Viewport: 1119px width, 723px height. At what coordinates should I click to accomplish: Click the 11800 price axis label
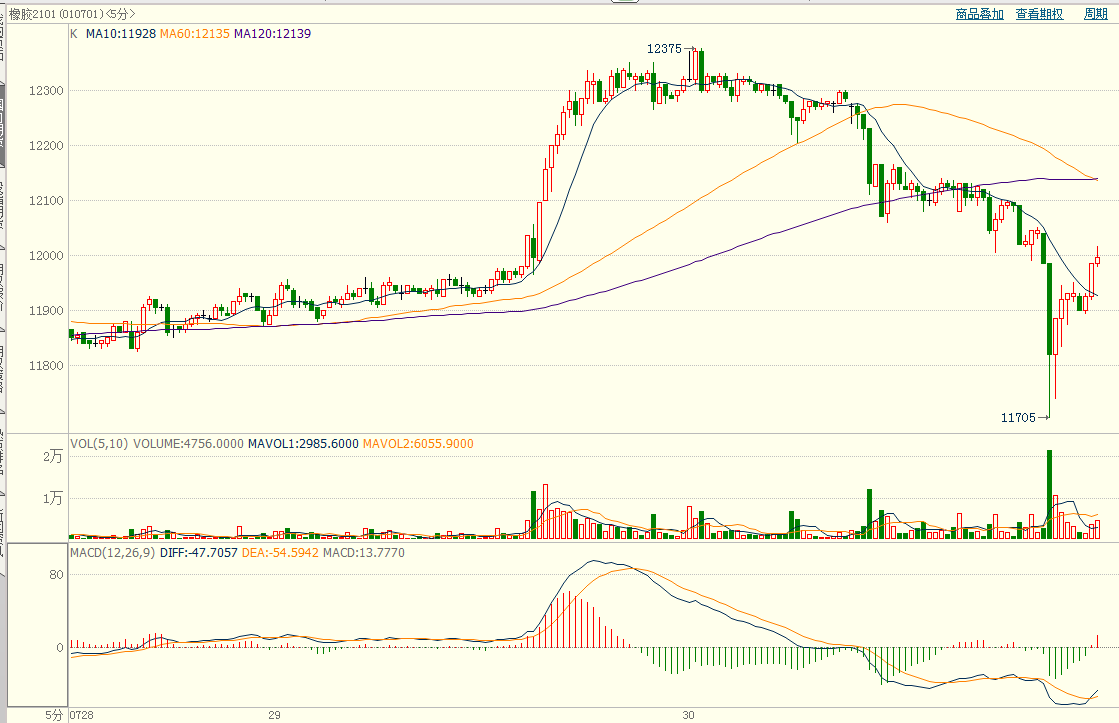[46, 365]
